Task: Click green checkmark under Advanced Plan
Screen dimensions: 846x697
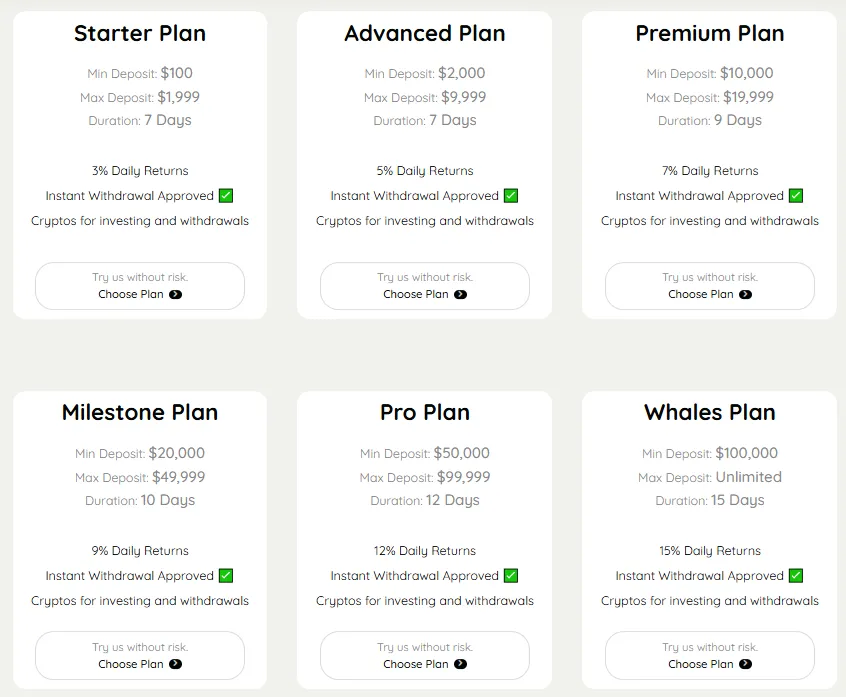Action: [x=511, y=196]
